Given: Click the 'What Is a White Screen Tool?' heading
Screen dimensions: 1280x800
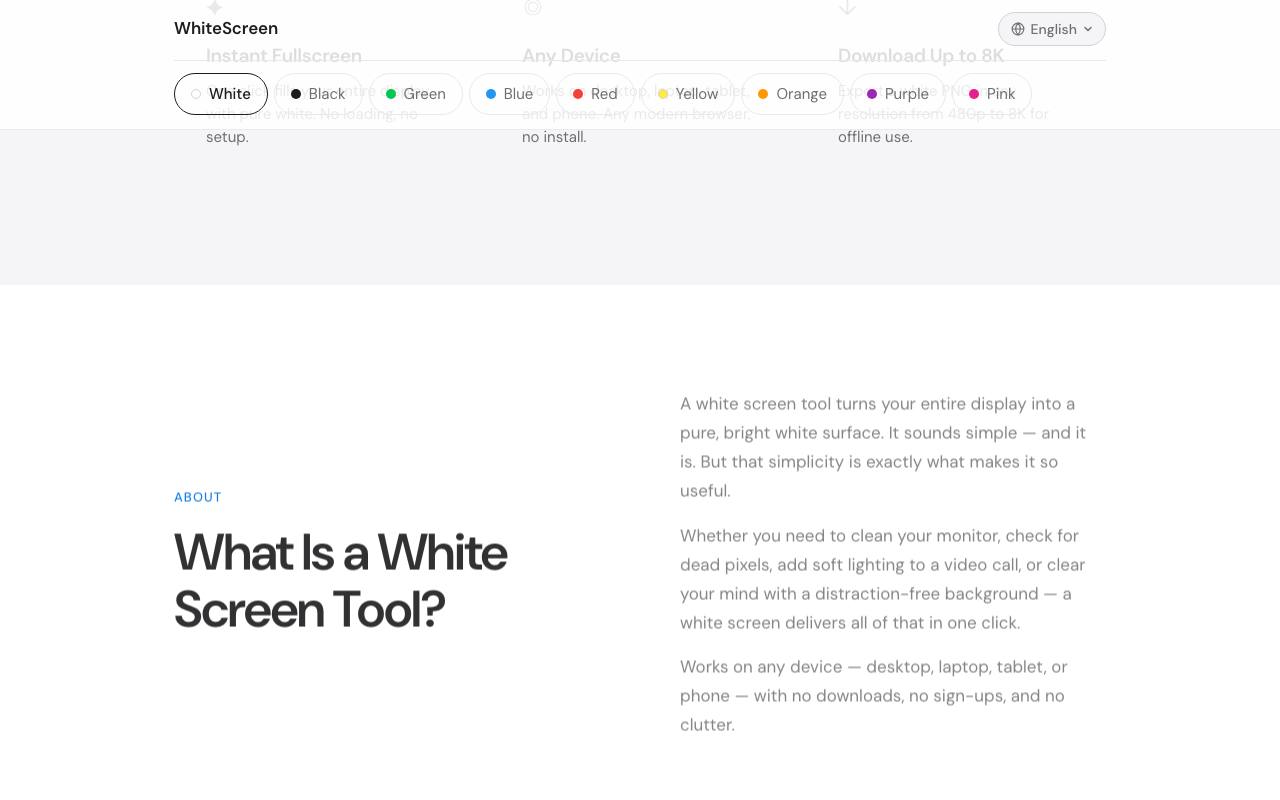Looking at the screenshot, I should [x=341, y=580].
